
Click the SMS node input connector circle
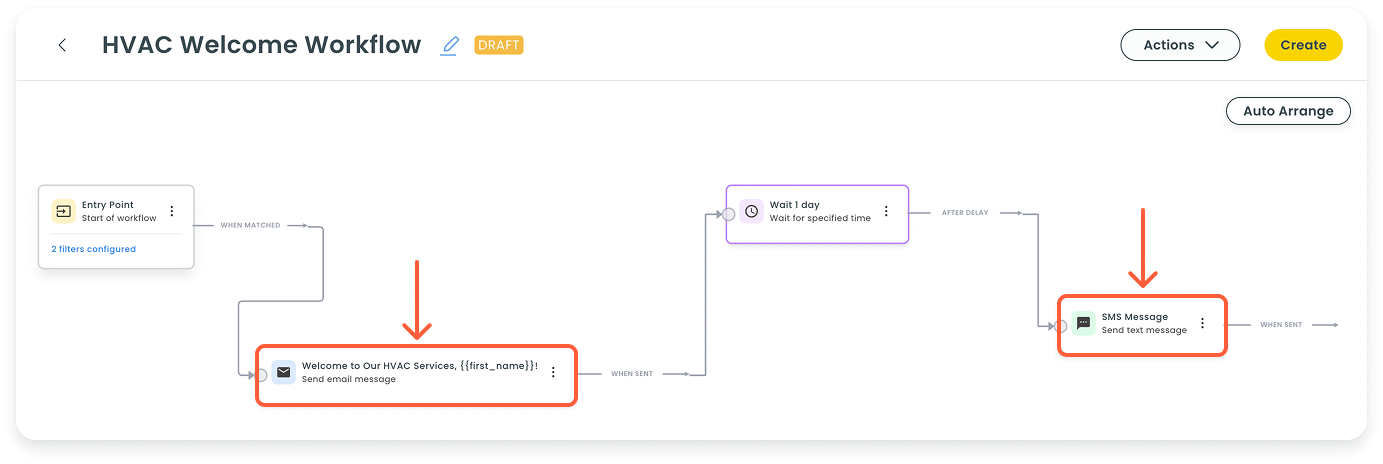[1060, 326]
